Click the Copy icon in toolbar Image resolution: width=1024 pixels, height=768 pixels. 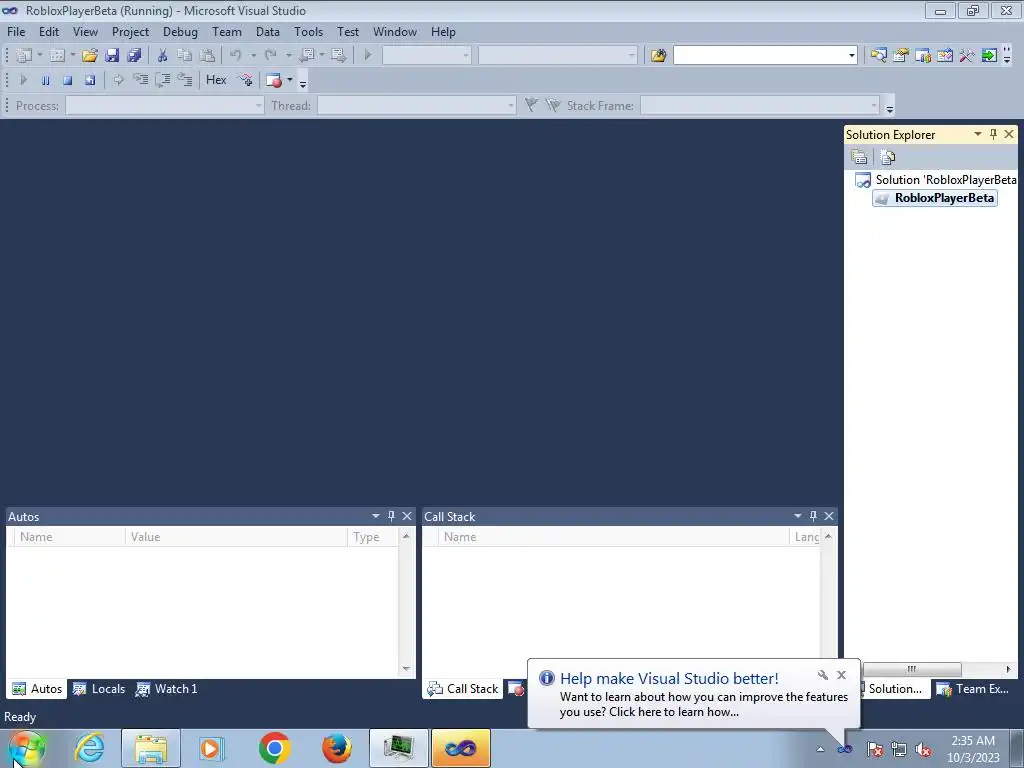tap(185, 56)
